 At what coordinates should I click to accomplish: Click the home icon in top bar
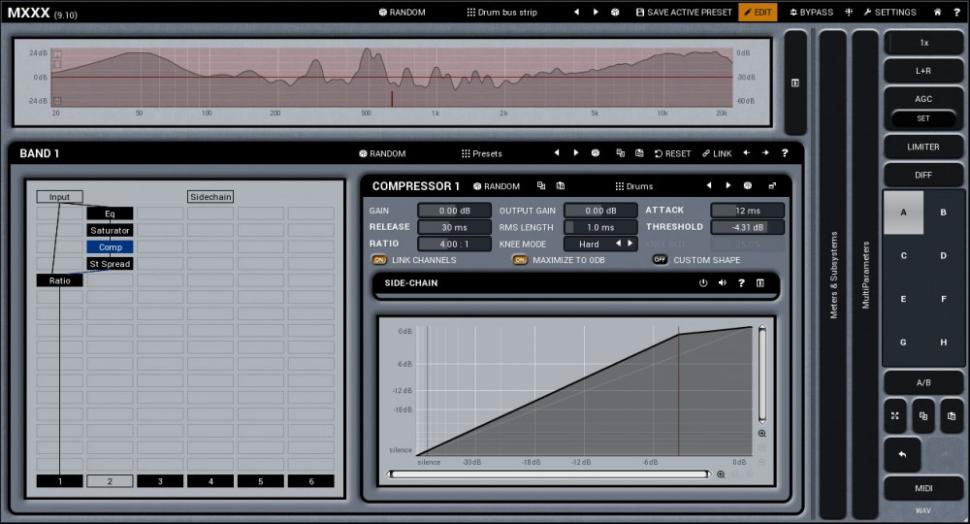pyautogui.click(x=937, y=13)
